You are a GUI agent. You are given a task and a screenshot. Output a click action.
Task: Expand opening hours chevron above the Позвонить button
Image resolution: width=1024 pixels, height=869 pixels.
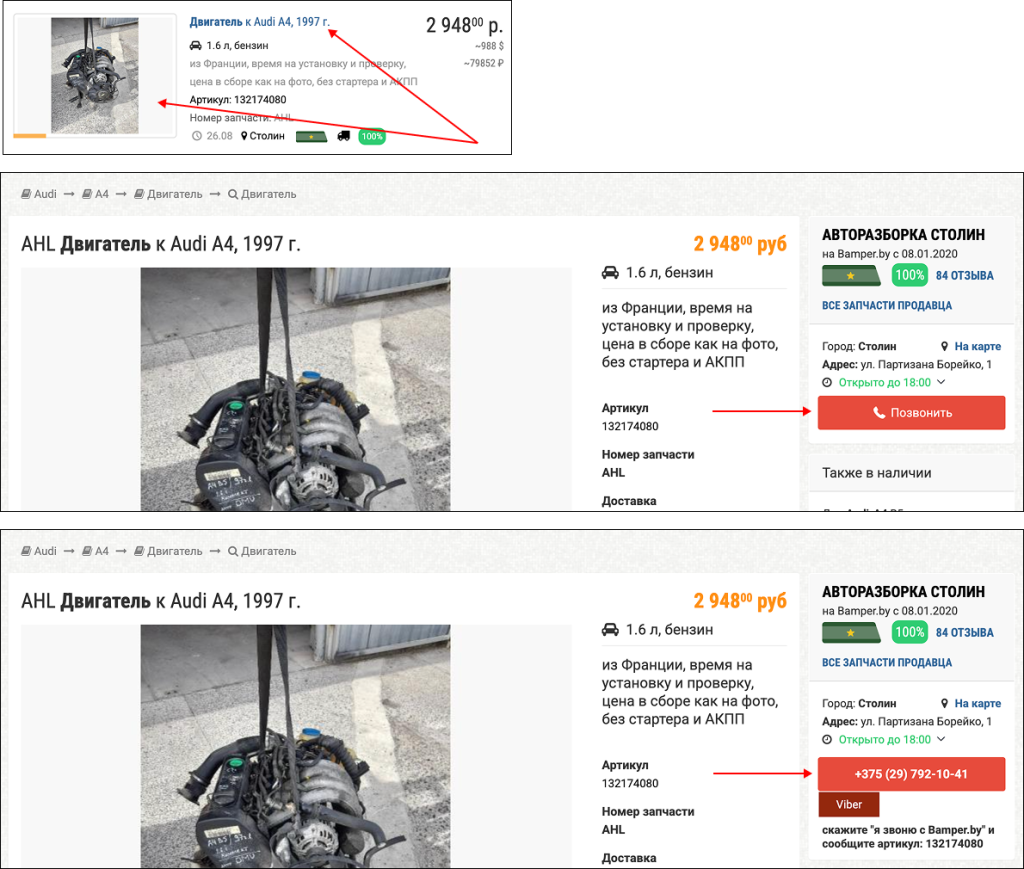pos(941,383)
